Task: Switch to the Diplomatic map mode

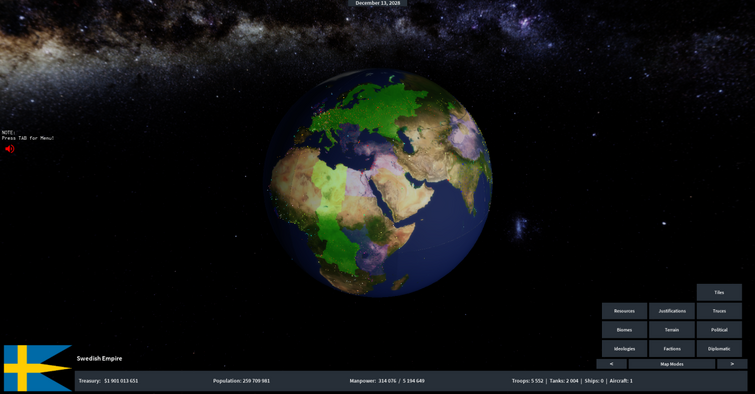Action: click(719, 349)
